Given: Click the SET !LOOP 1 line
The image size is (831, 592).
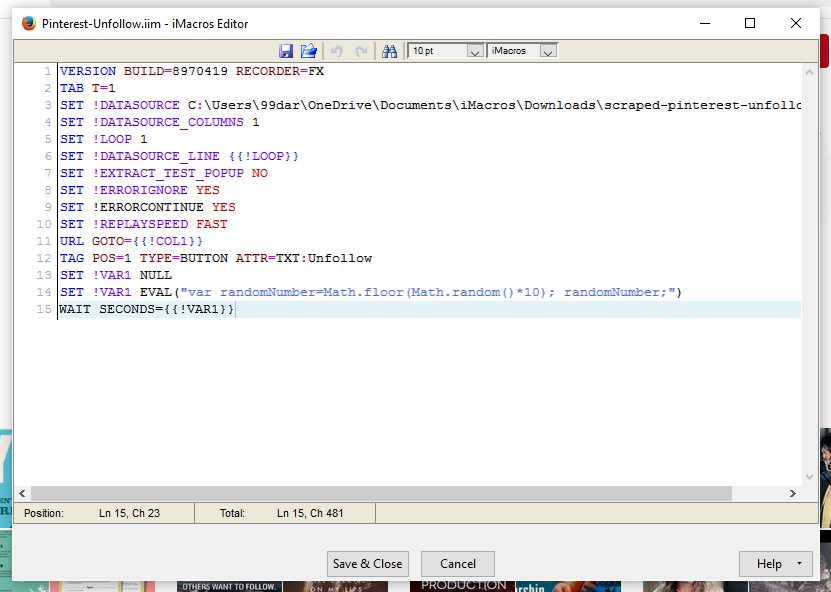Looking at the screenshot, I should (103, 139).
